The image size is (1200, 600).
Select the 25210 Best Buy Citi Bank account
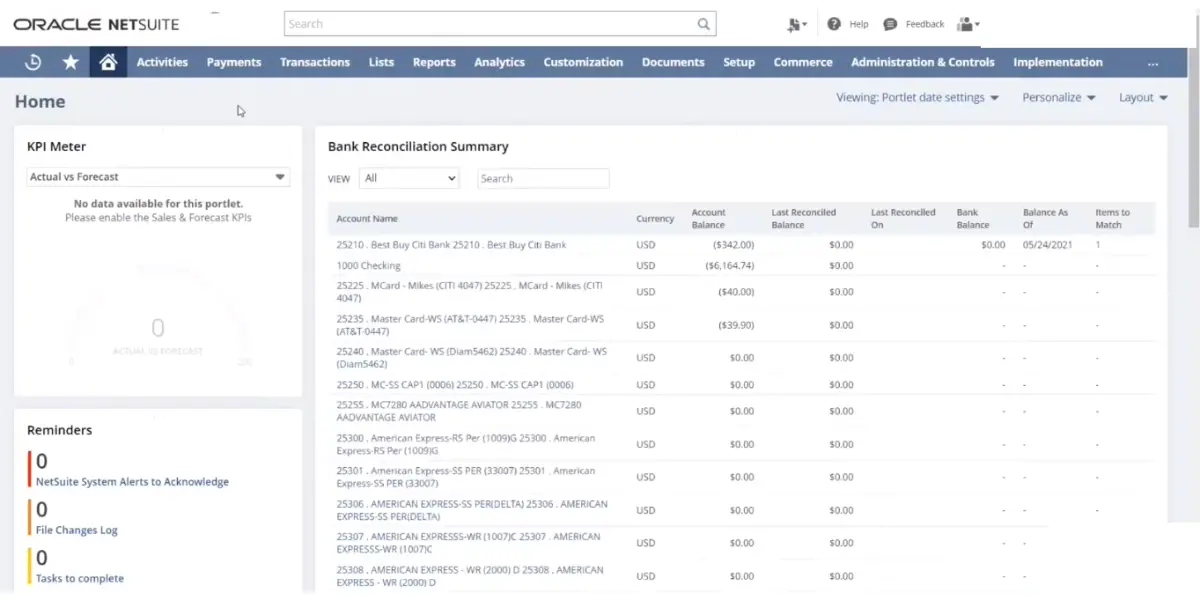click(x=452, y=245)
